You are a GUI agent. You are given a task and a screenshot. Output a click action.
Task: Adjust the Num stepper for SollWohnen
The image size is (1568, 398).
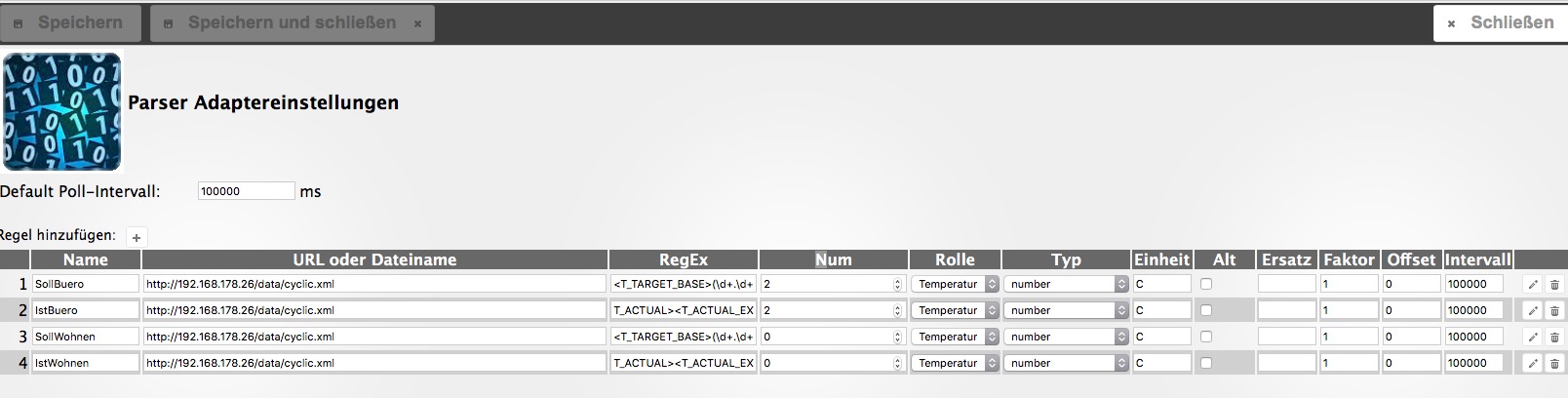897,337
